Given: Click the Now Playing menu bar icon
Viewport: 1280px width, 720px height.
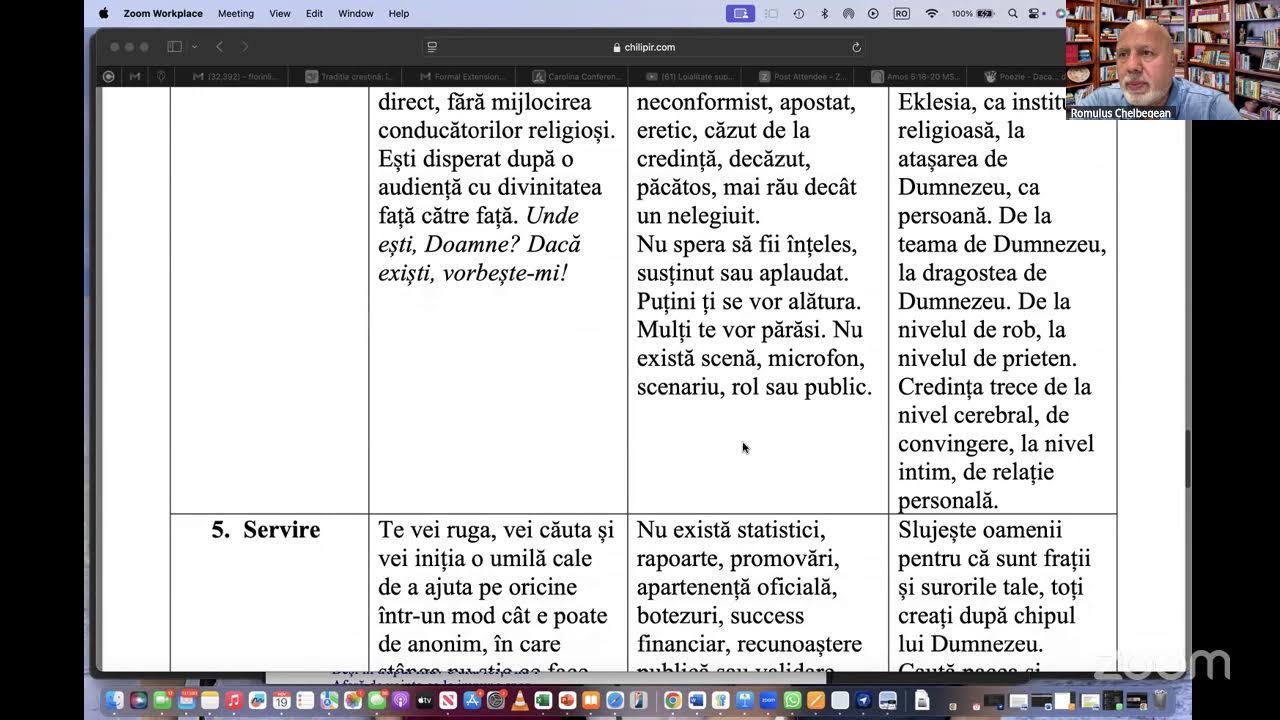Looking at the screenshot, I should (873, 13).
